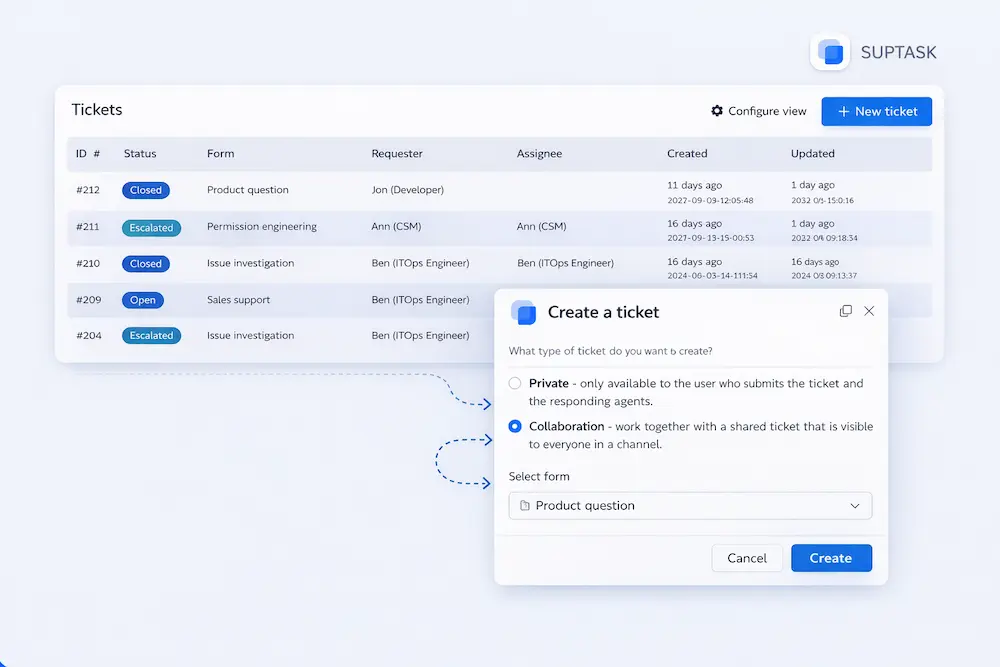The width and height of the screenshot is (1000, 667).
Task: Click the Escalated badge on ticket #204
Action: [x=151, y=335]
